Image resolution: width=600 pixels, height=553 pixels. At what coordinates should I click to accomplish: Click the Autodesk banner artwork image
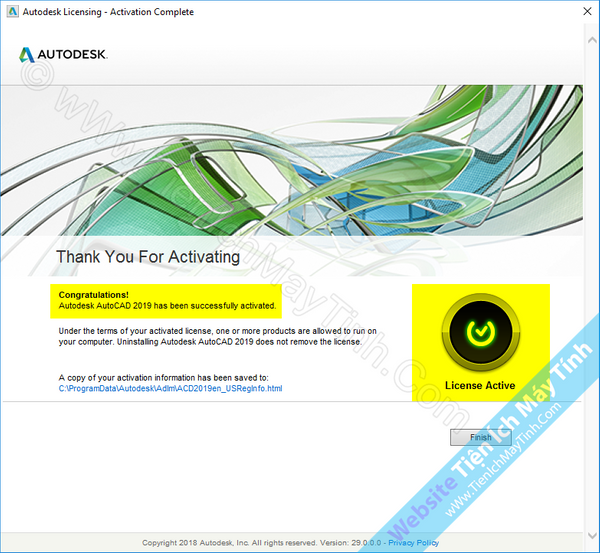pyautogui.click(x=292, y=160)
